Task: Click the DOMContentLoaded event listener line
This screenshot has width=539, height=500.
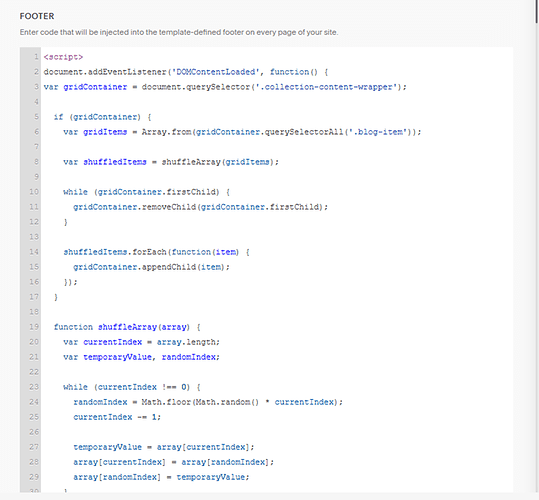Action: pyautogui.click(x=186, y=72)
